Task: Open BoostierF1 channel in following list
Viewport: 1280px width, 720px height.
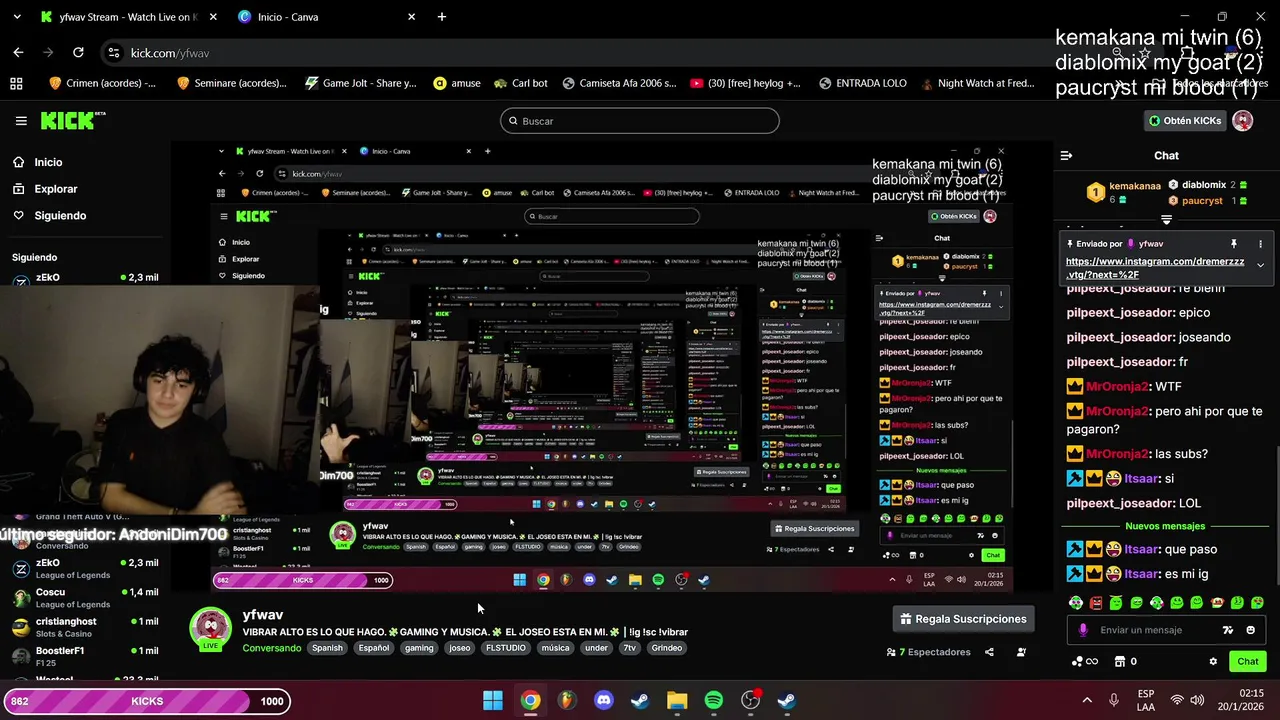Action: click(x=85, y=656)
